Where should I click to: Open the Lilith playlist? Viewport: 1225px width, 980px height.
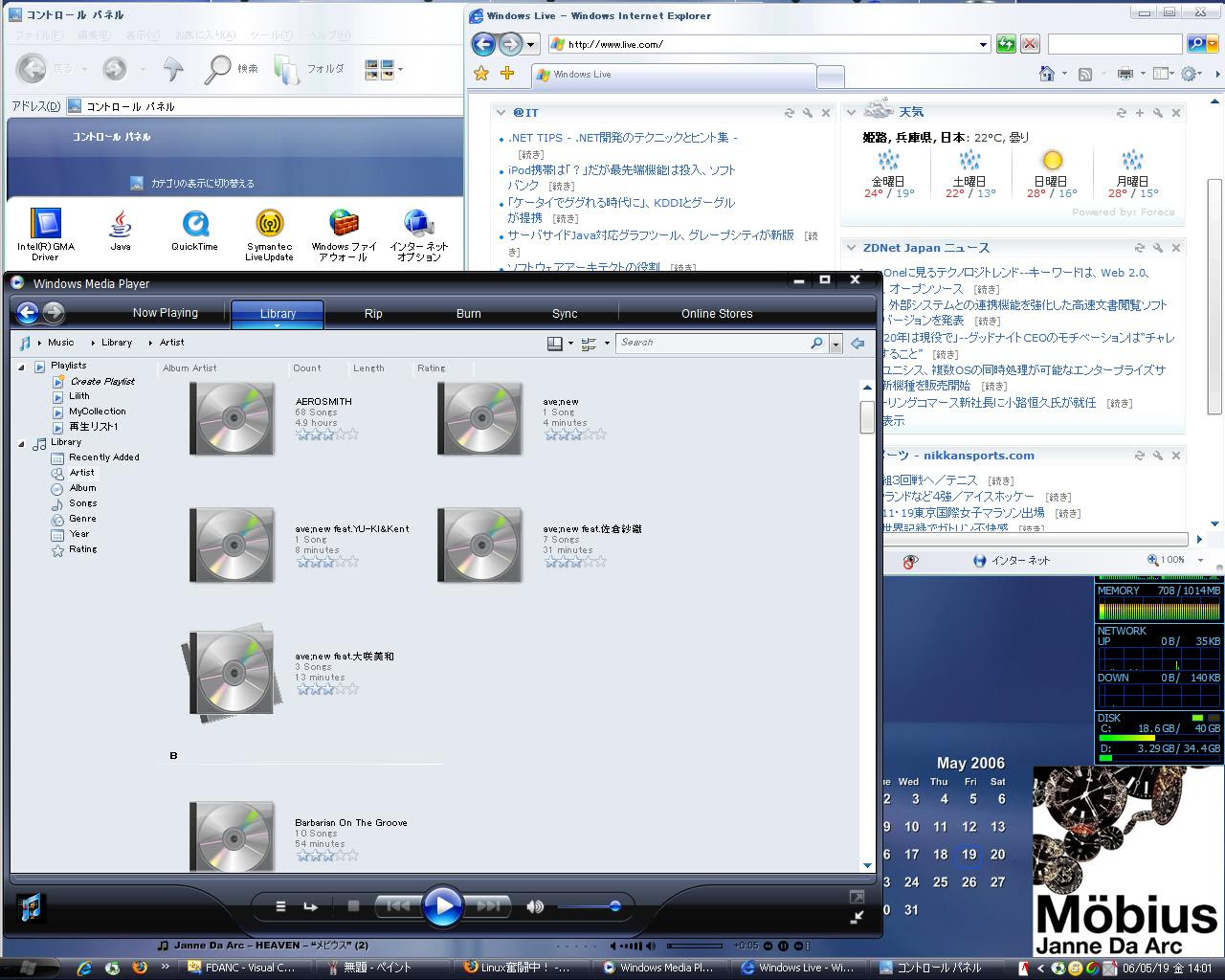[79, 395]
